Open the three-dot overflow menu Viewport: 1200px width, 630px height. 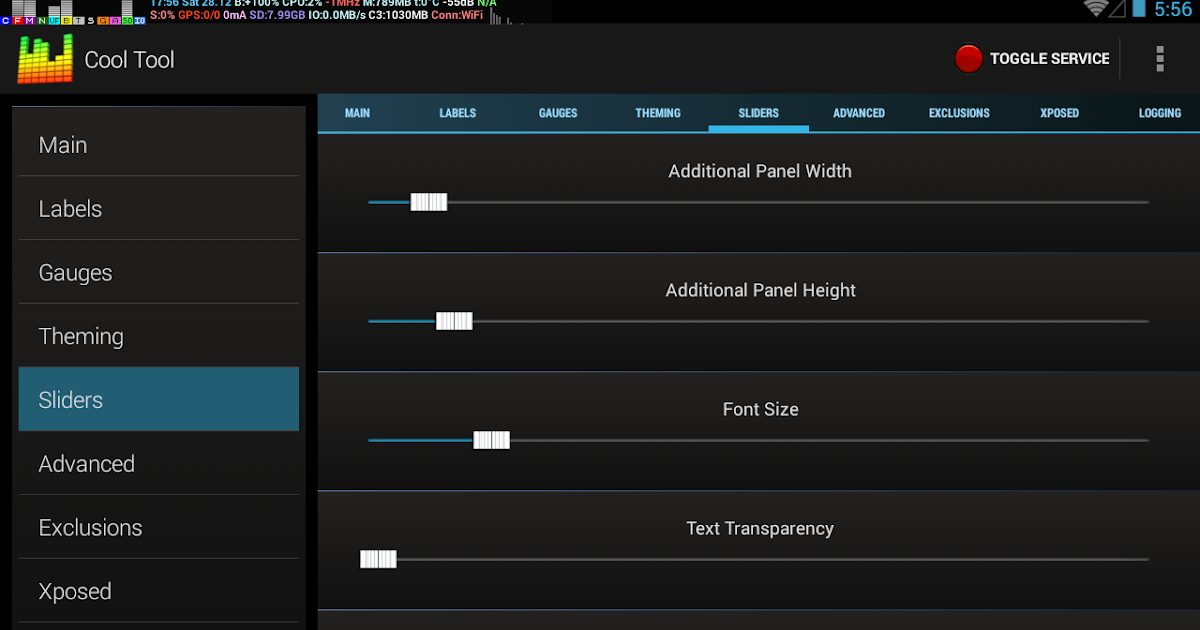1160,59
